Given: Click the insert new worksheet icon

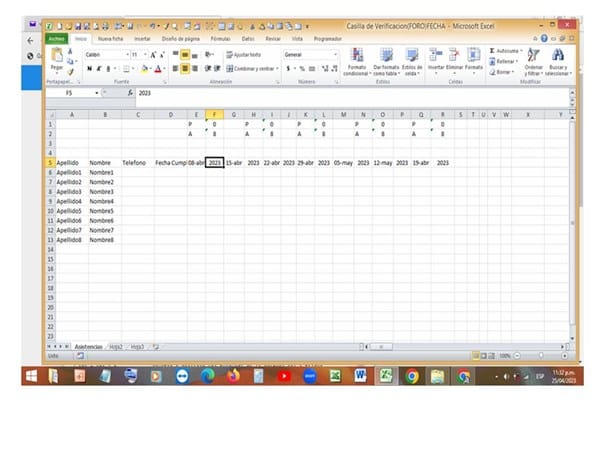Looking at the screenshot, I should [156, 347].
